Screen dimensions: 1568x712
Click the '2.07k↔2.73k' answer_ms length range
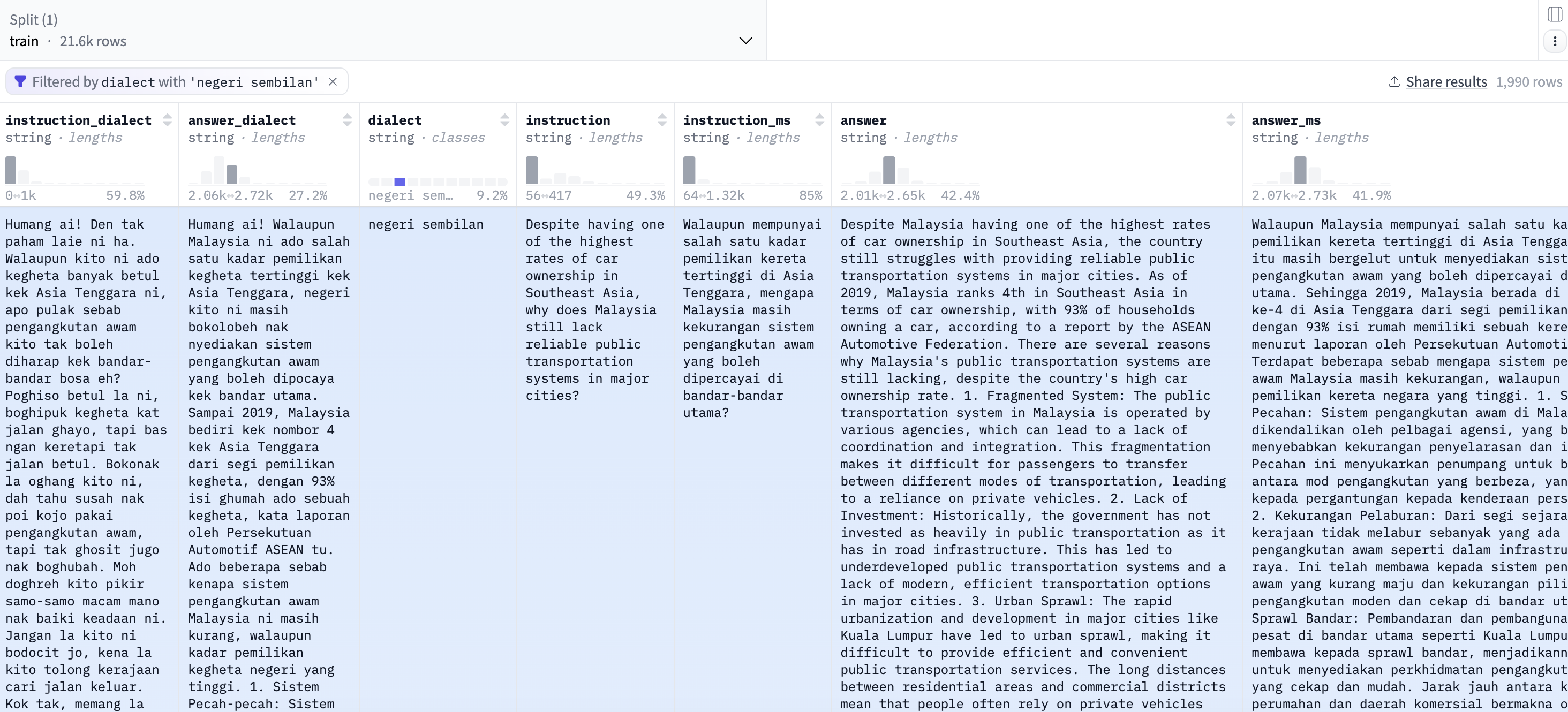(1294, 195)
